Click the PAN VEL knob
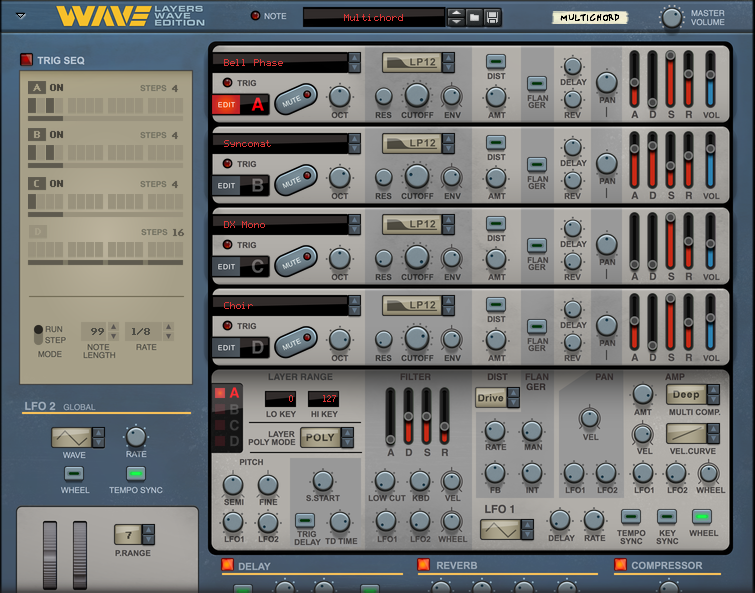 coord(590,418)
